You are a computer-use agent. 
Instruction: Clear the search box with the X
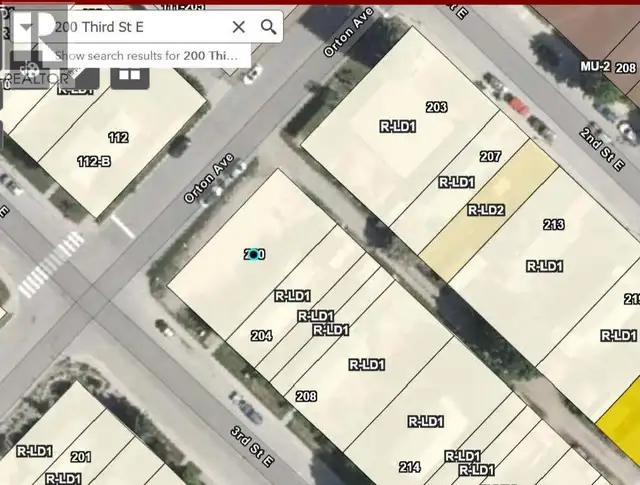pyautogui.click(x=239, y=27)
